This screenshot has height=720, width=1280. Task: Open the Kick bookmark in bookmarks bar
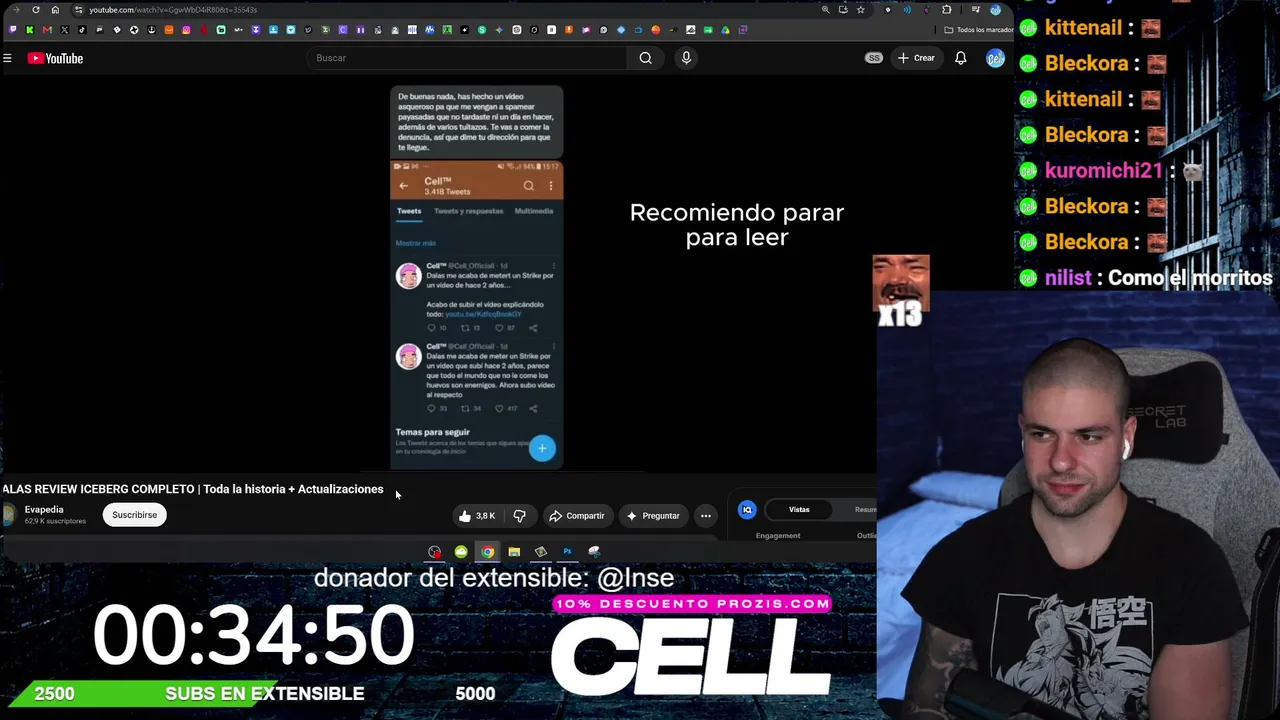30,30
